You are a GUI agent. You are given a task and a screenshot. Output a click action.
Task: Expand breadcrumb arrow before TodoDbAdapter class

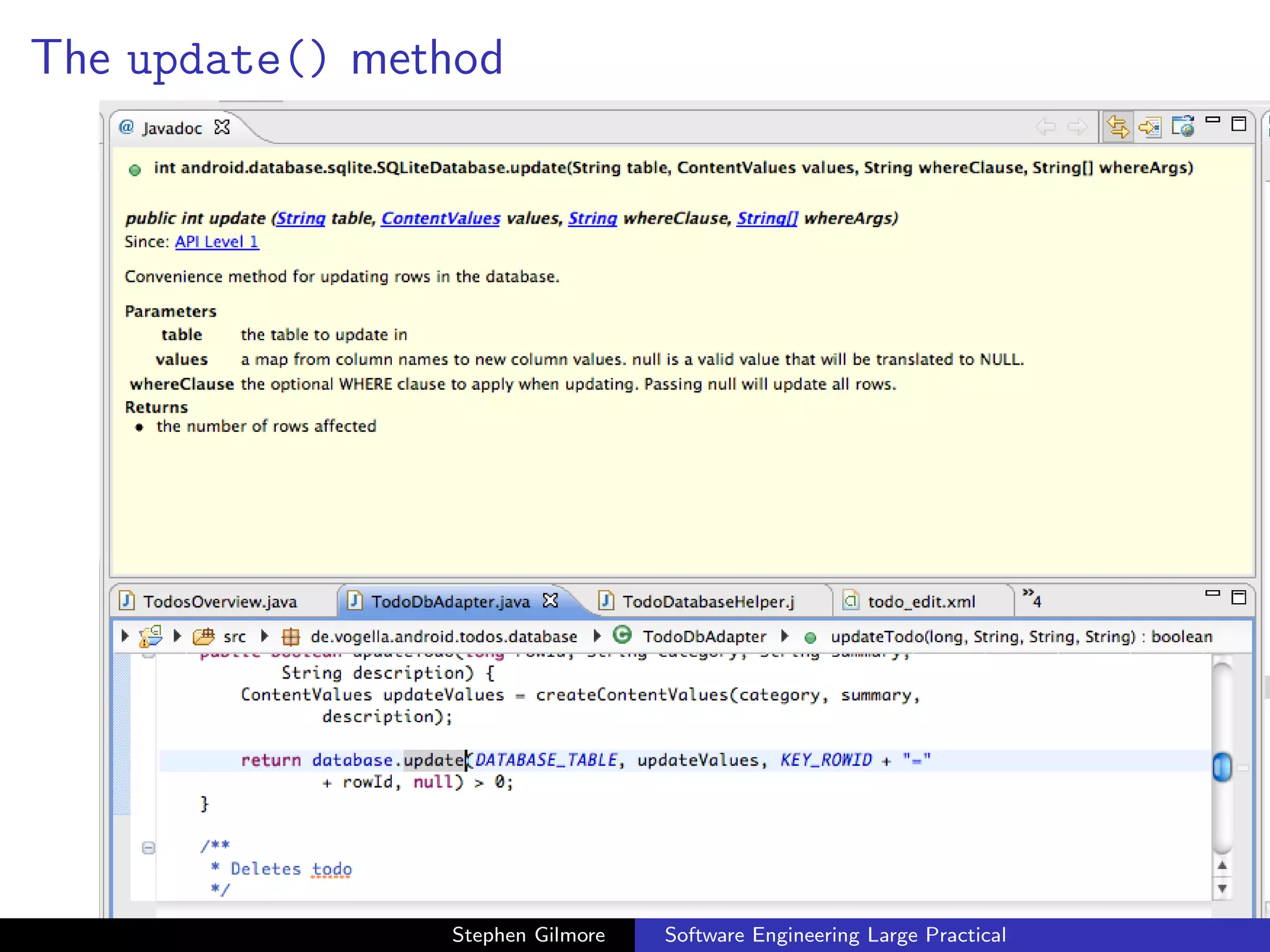[597, 636]
